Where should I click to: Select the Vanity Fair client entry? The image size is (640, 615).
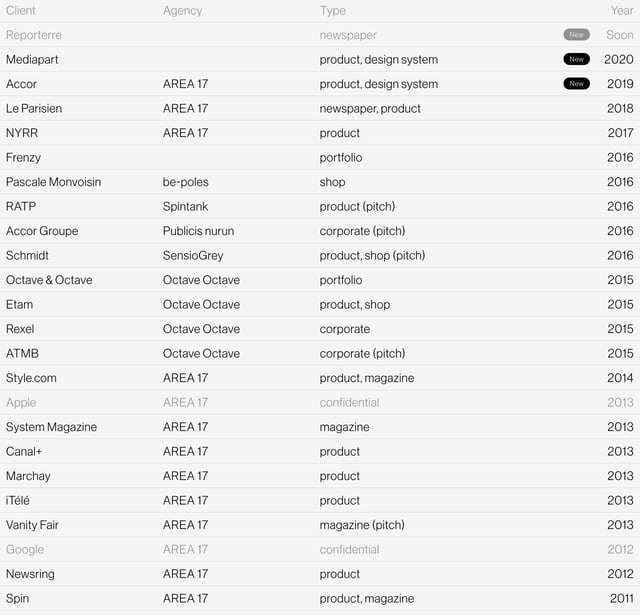point(32,525)
